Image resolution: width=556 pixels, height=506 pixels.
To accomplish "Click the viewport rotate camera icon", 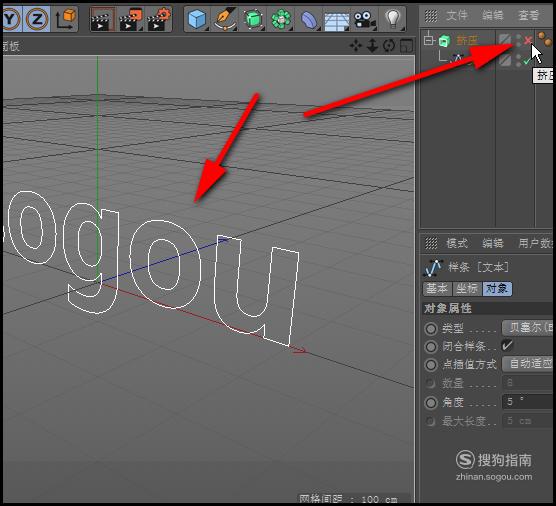I will click(x=389, y=46).
